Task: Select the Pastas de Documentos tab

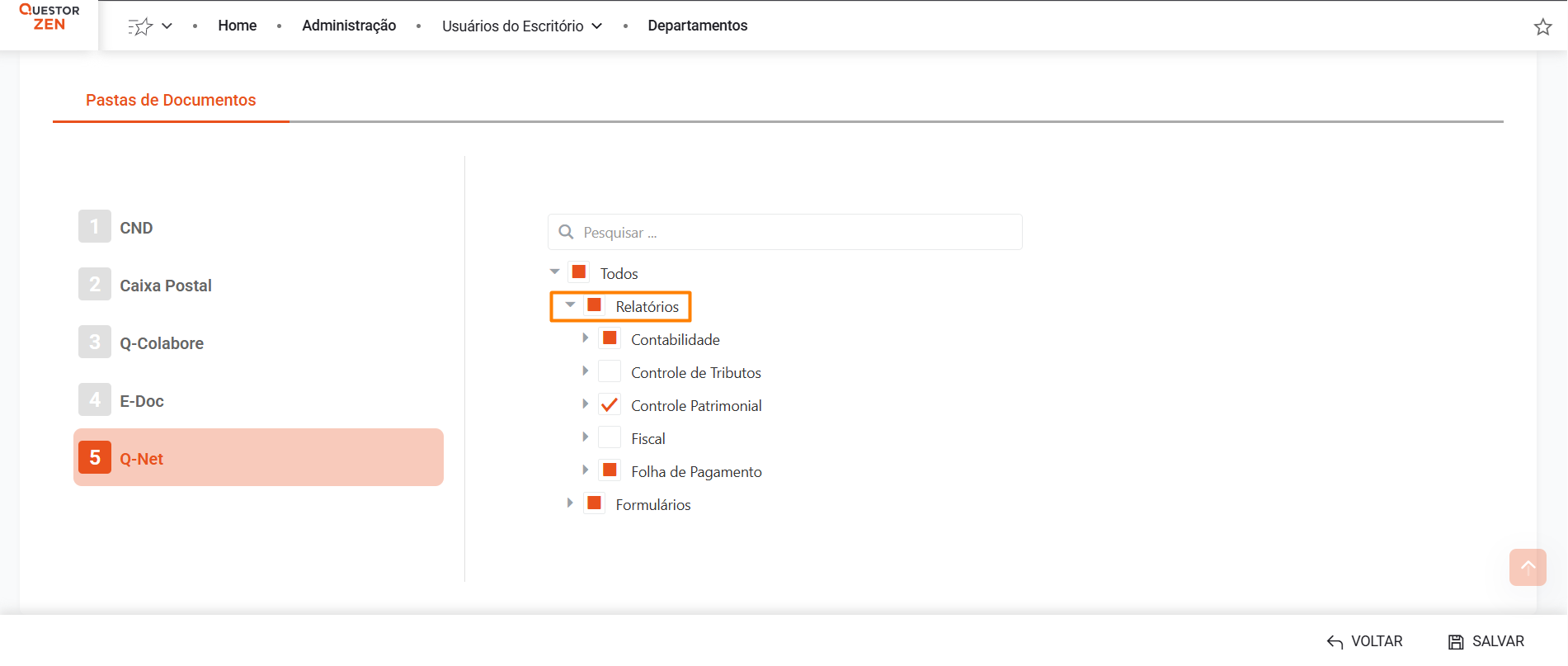Action: 171,100
